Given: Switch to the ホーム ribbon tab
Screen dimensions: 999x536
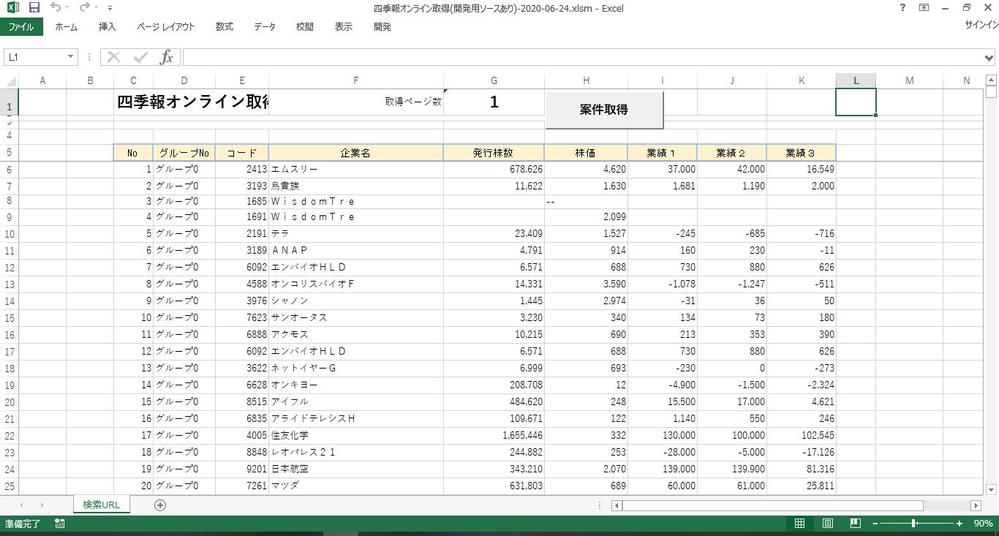Looking at the screenshot, I should point(66,27).
